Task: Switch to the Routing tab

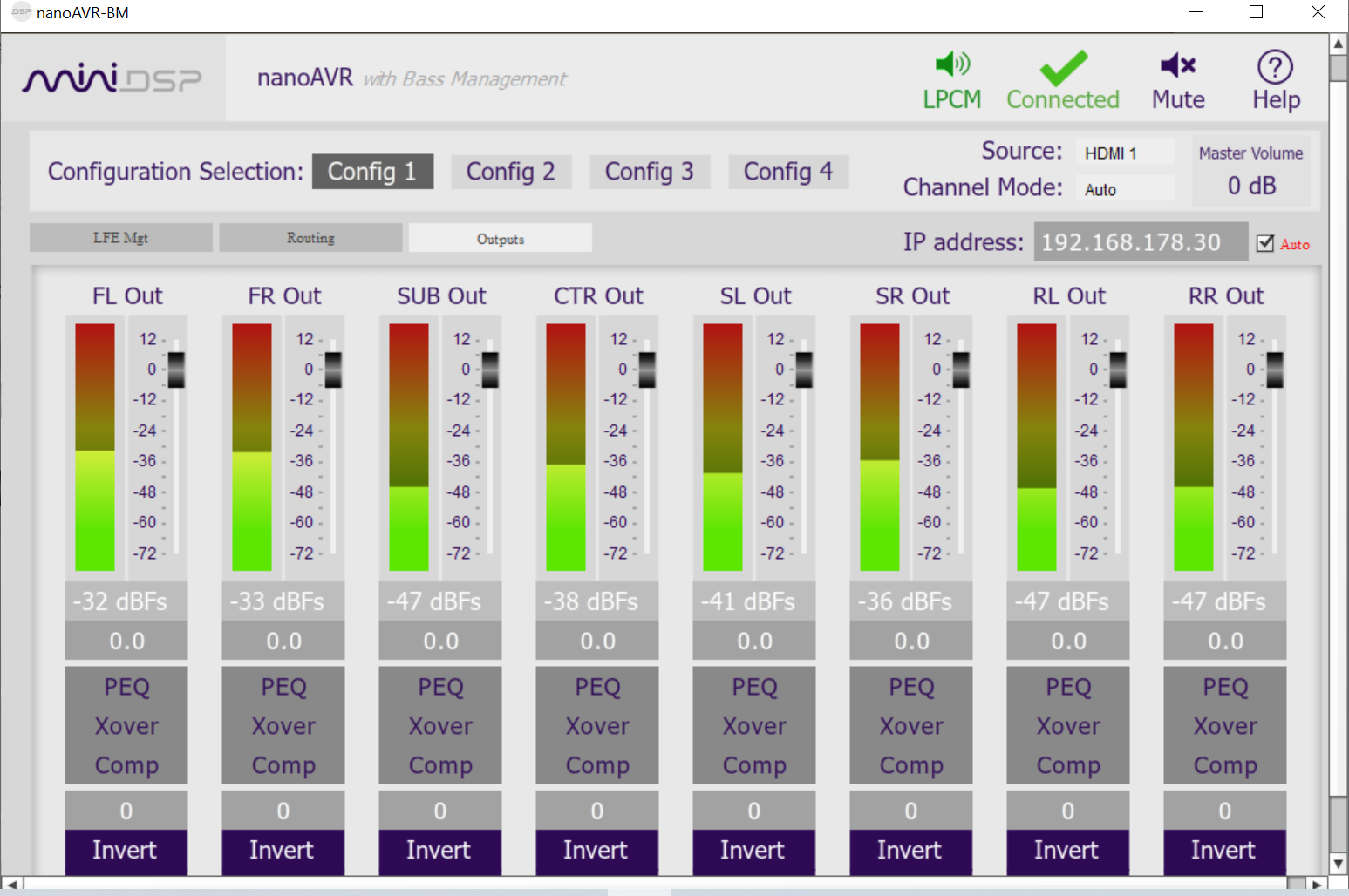Action: tap(310, 238)
